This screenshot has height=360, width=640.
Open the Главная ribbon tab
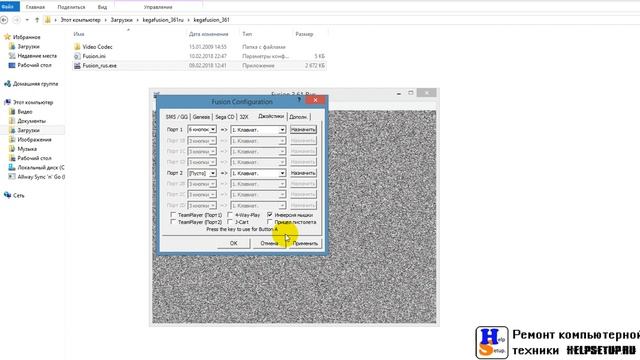tap(35, 7)
